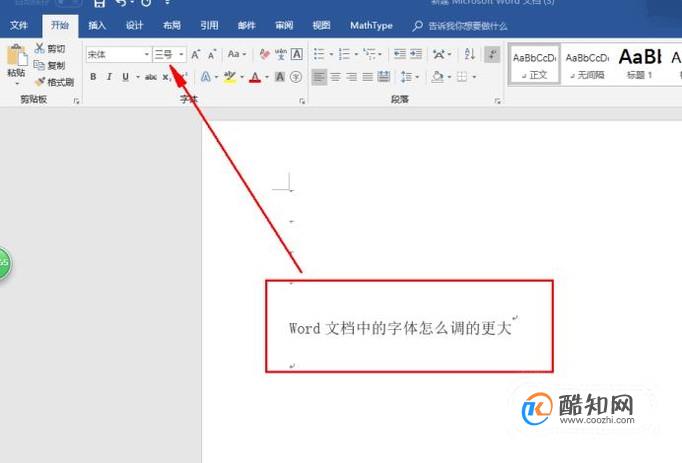682x463 pixels.
Task: Switch to the Mailings (邮件) tab
Action: (x=246, y=25)
